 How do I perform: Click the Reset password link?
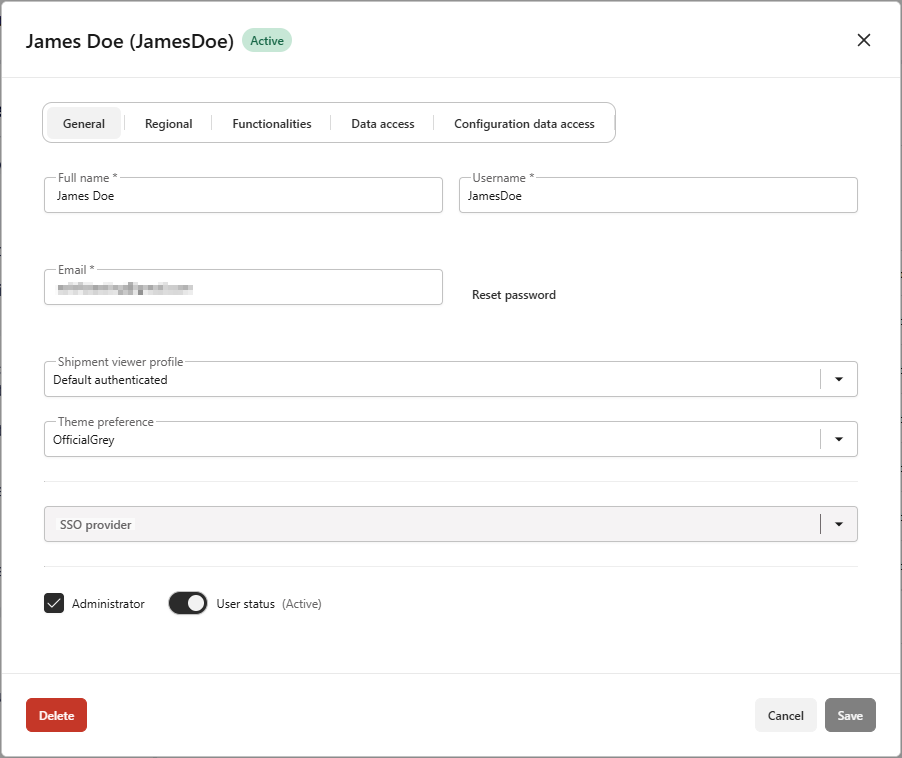(514, 295)
